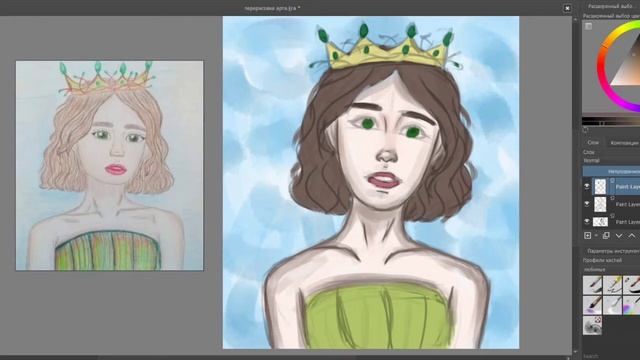This screenshot has height=360, width=640.
Task: Open the Normal blend mode dropdown
Action: 611,161
